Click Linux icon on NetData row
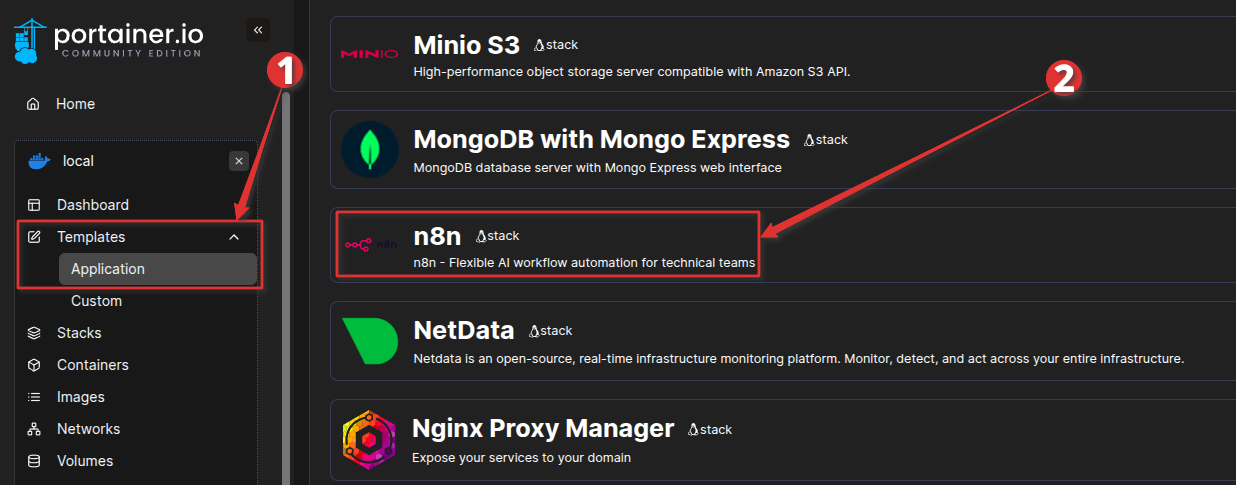The height and width of the screenshot is (485, 1236). click(535, 331)
